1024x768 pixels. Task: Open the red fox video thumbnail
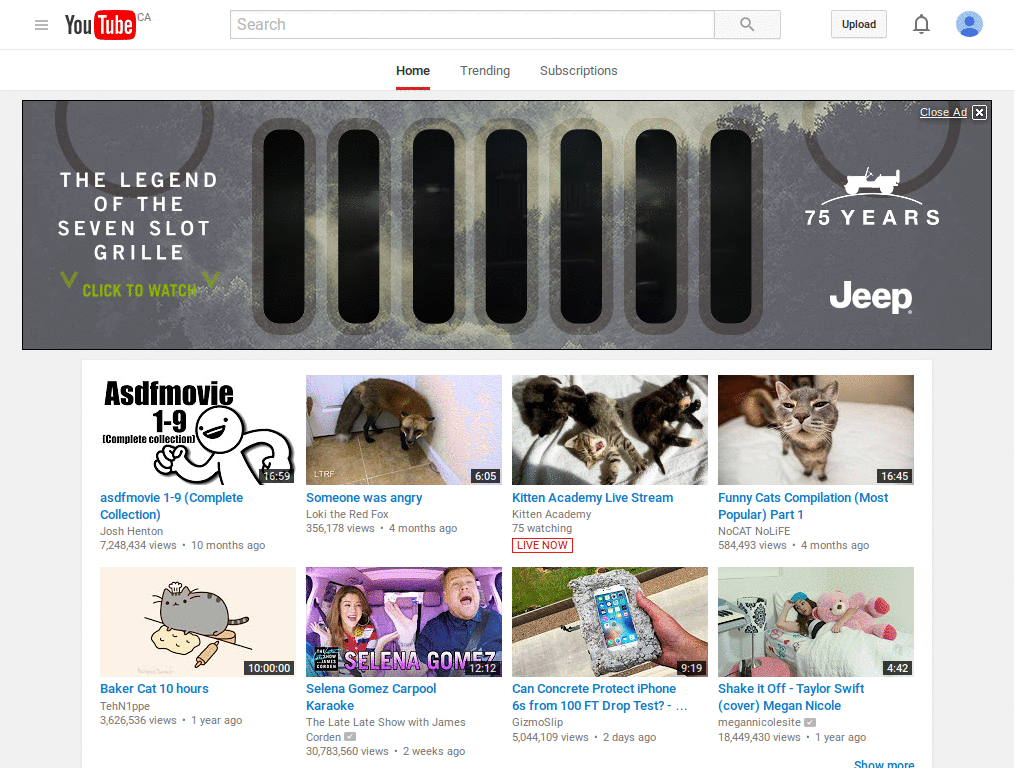pos(404,430)
